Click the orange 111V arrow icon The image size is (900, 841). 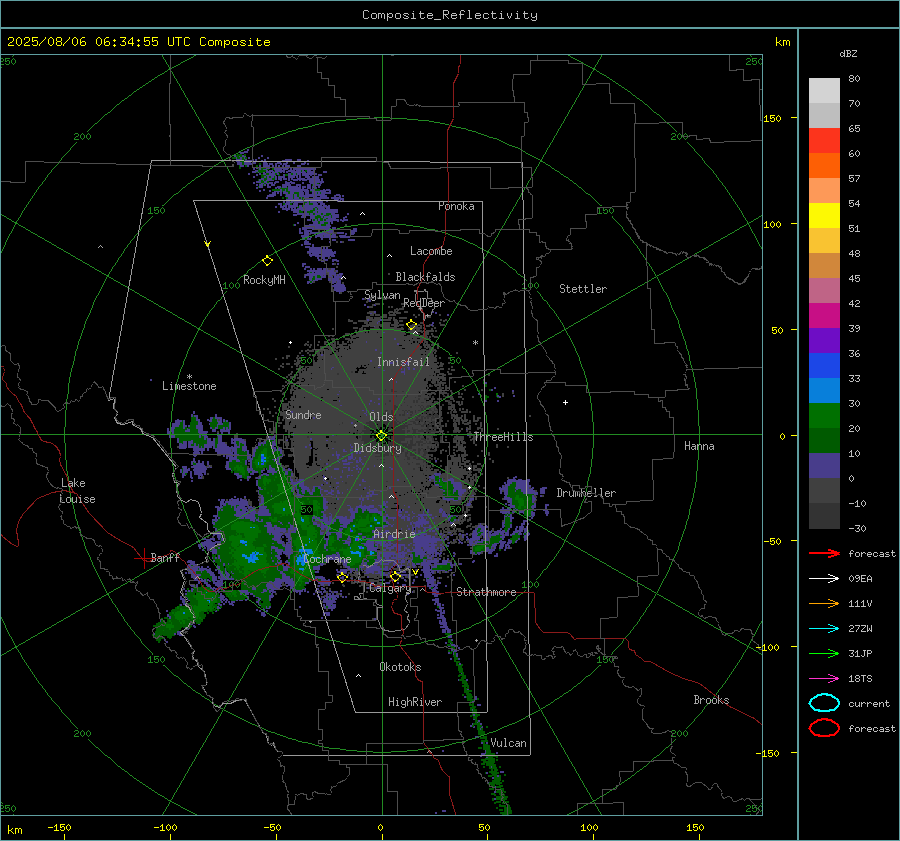(824, 603)
